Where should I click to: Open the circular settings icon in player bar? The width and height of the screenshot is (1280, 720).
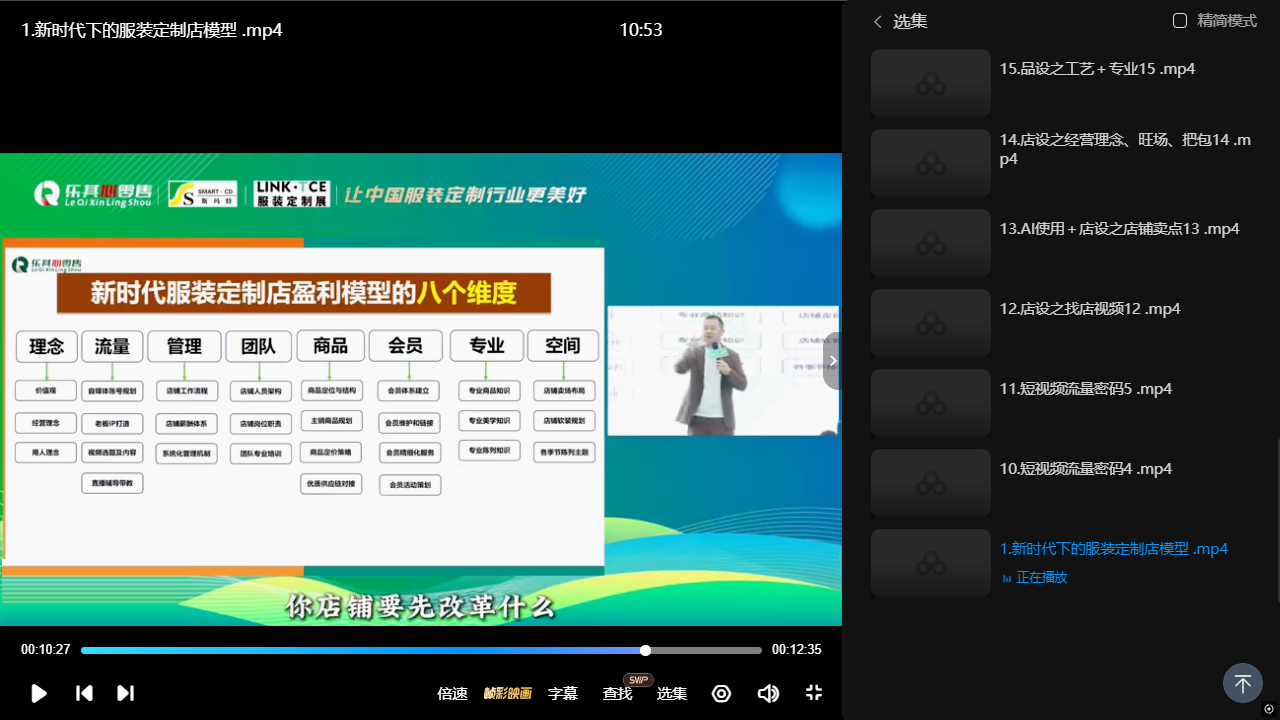[721, 693]
